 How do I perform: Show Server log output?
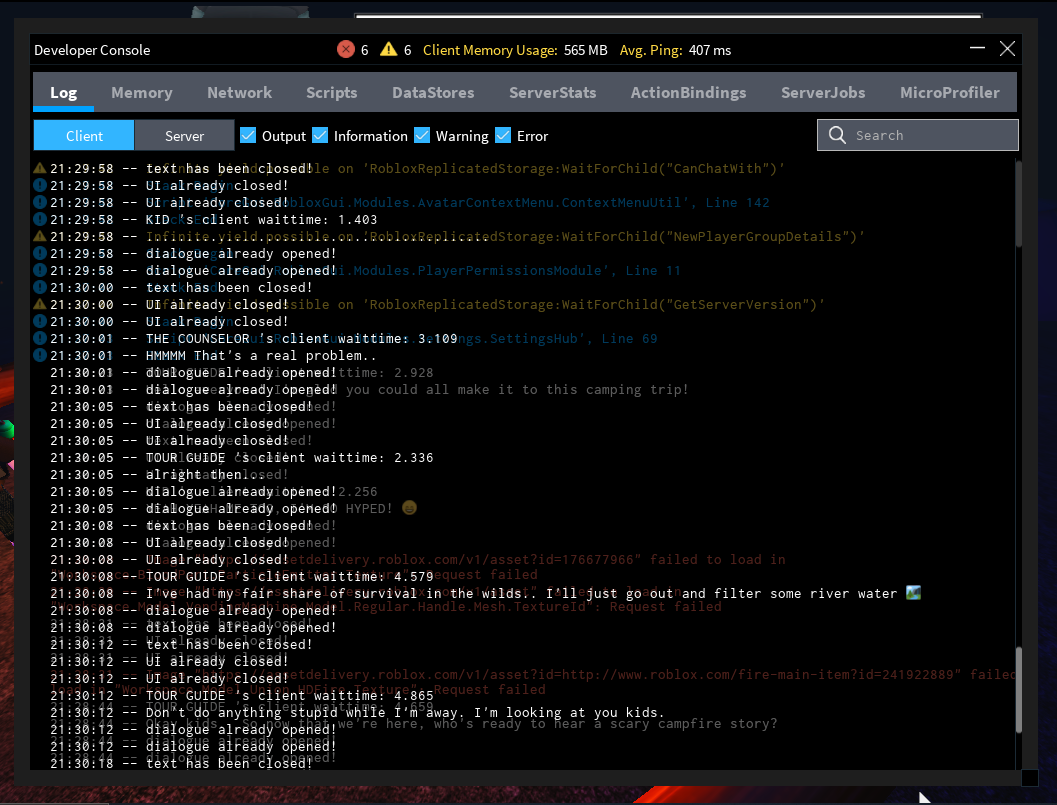184,136
